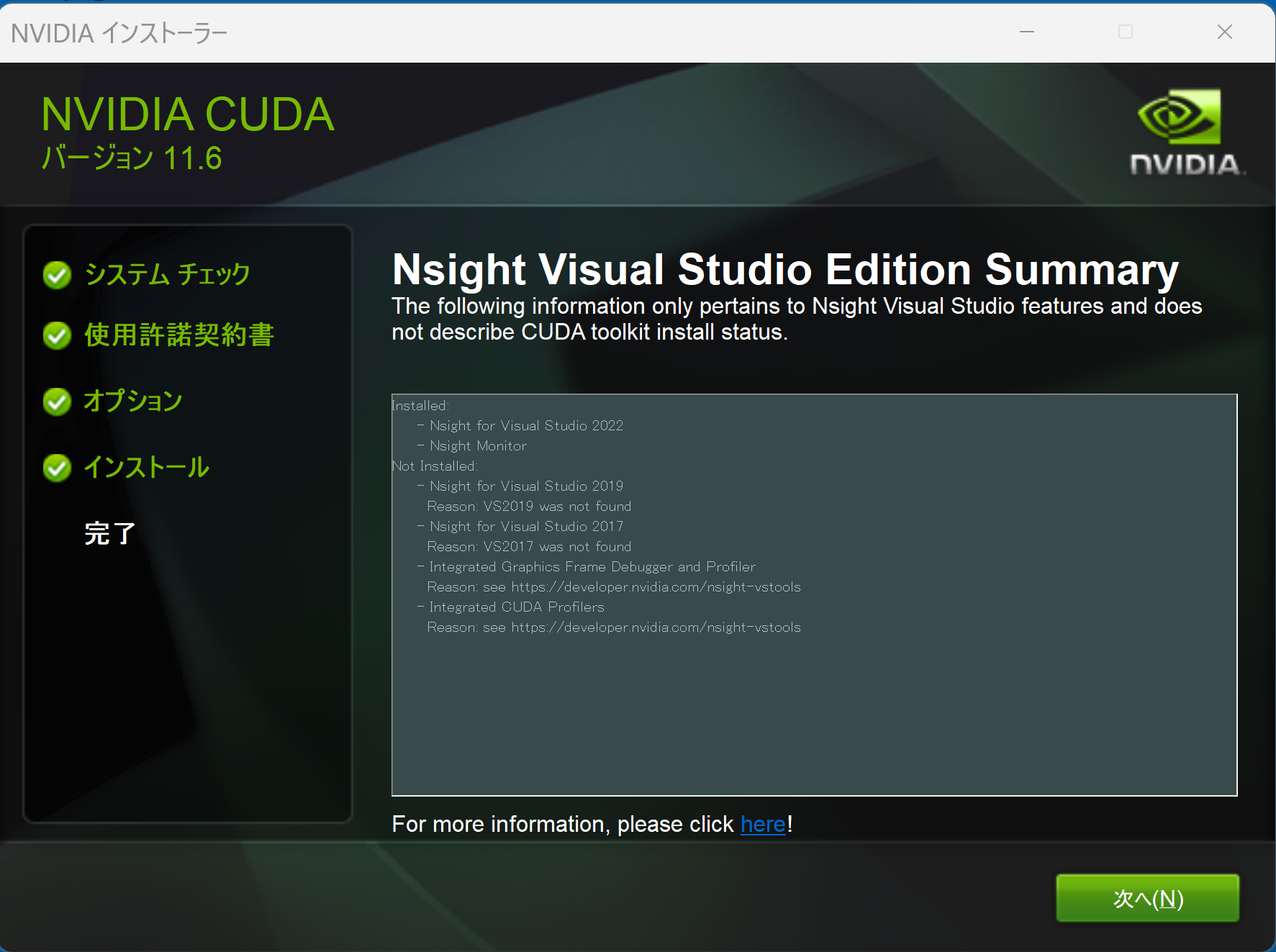This screenshot has height=952, width=1276.
Task: Click the green check beside 使用許諾契約書
Action: point(57,335)
